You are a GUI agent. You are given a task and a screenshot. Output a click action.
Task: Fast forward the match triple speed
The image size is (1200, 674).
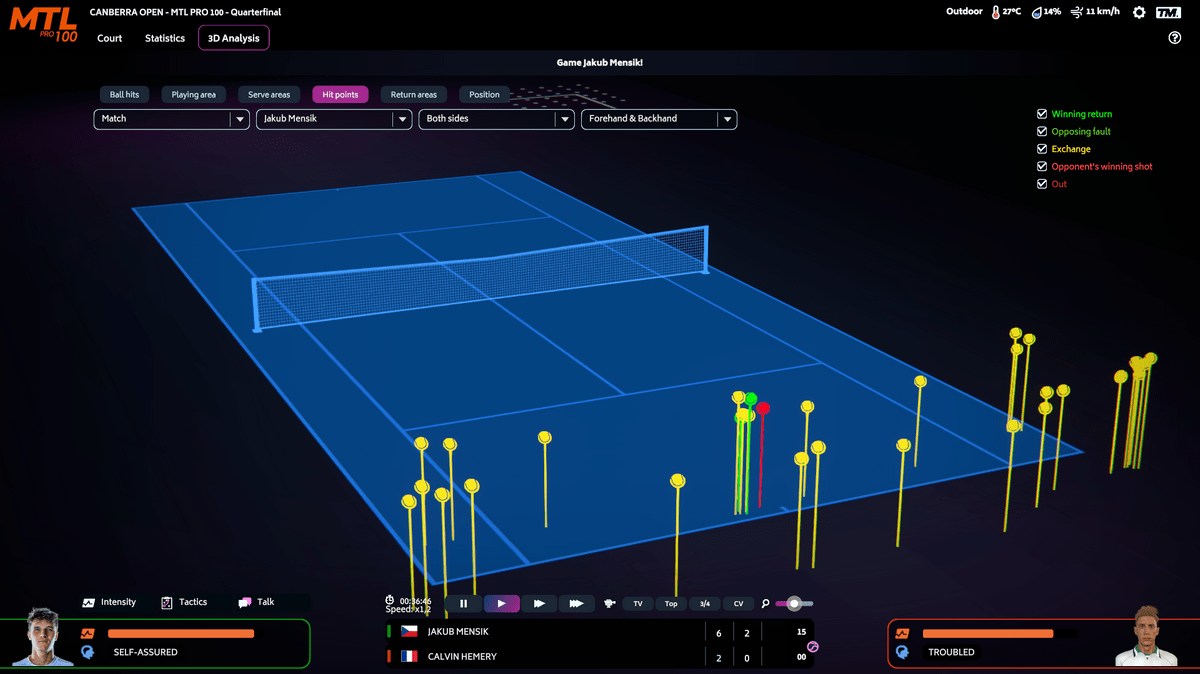tap(577, 603)
